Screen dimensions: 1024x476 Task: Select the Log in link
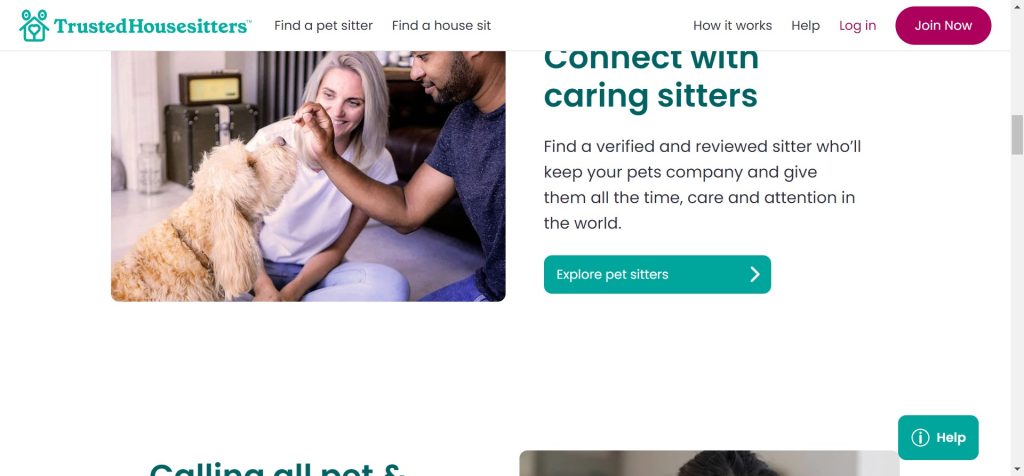coord(857,25)
